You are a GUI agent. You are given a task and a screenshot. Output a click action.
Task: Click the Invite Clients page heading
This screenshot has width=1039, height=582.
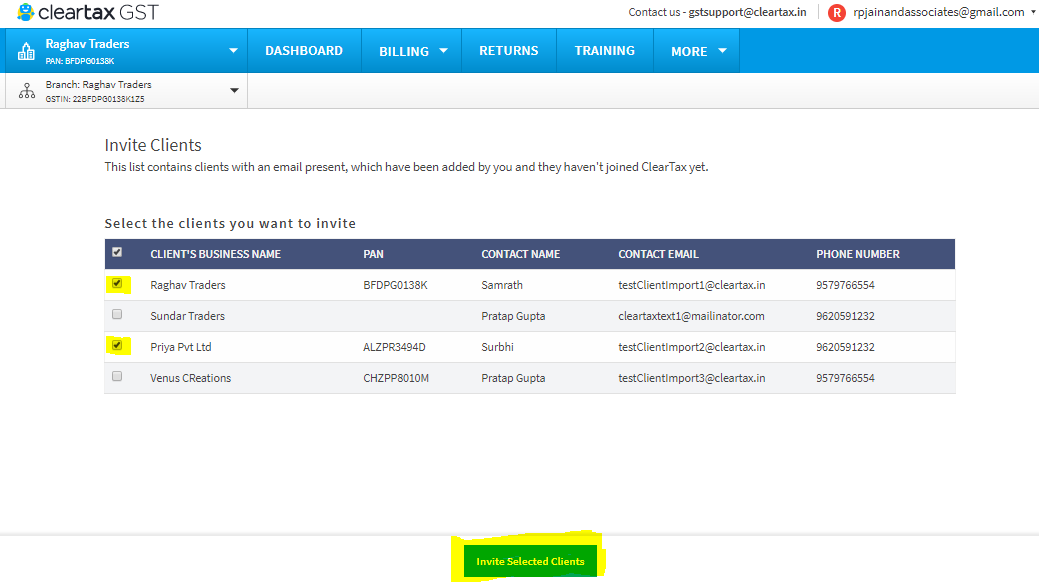(153, 145)
